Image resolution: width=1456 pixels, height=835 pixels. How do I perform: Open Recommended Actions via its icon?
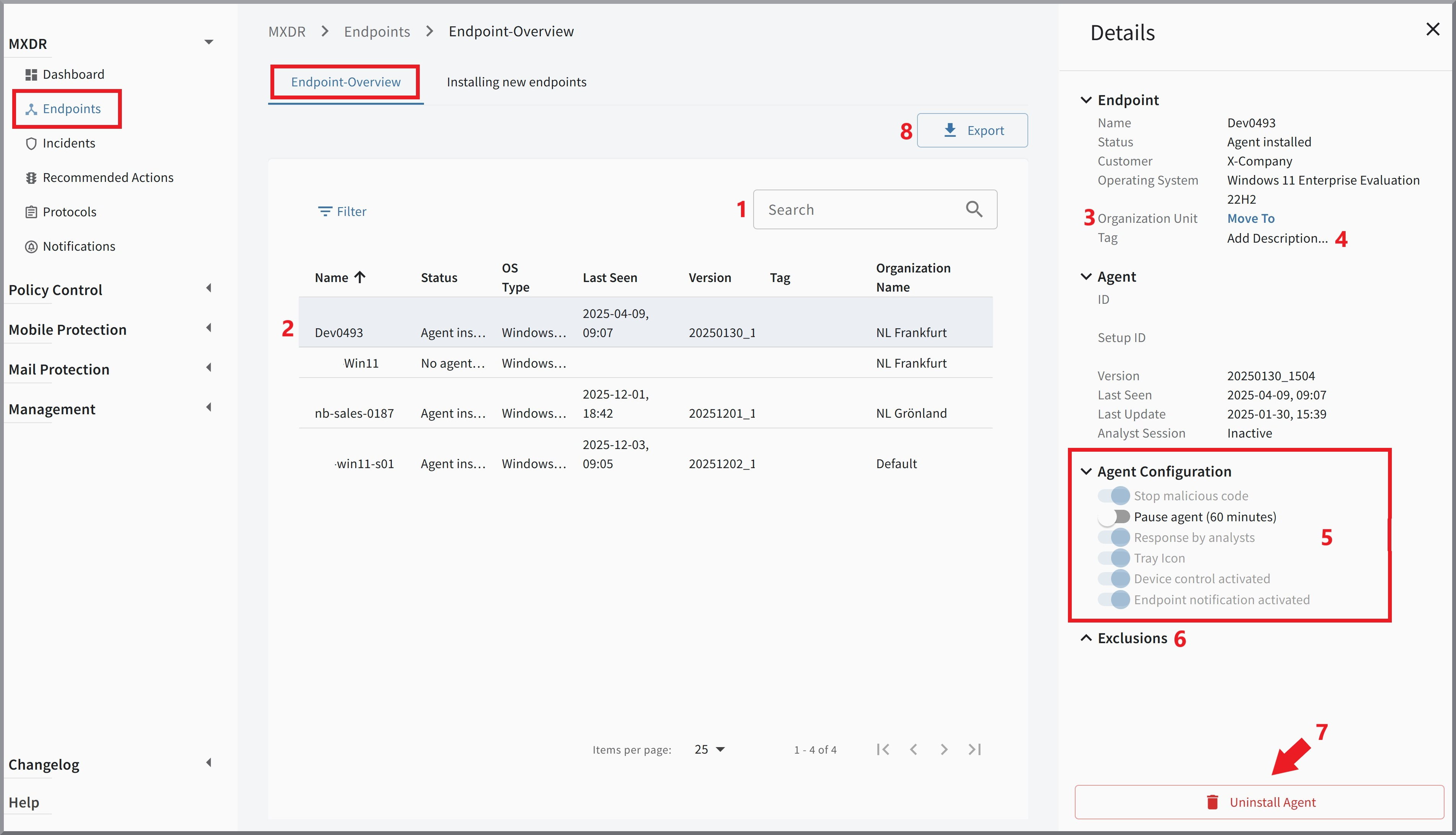(x=32, y=178)
